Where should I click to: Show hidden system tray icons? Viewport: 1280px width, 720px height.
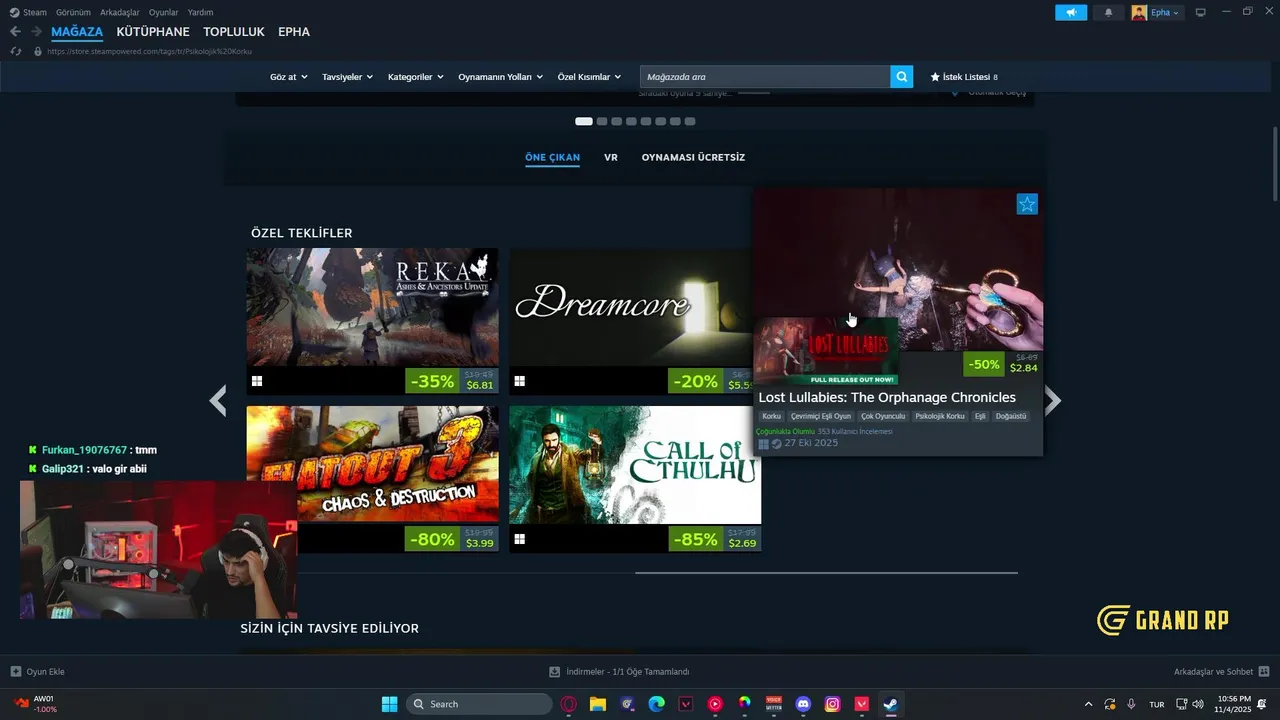1089,704
